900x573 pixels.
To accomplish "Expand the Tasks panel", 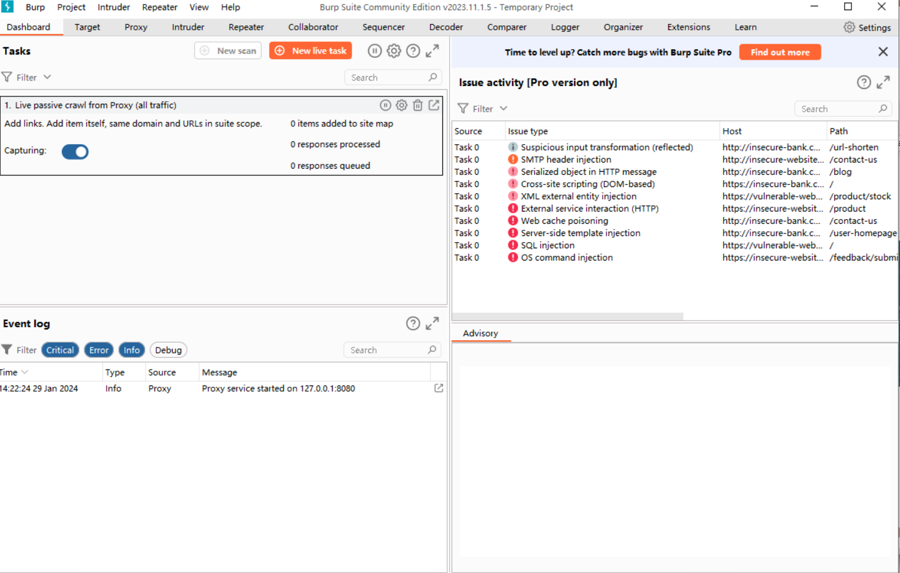I will pos(432,51).
